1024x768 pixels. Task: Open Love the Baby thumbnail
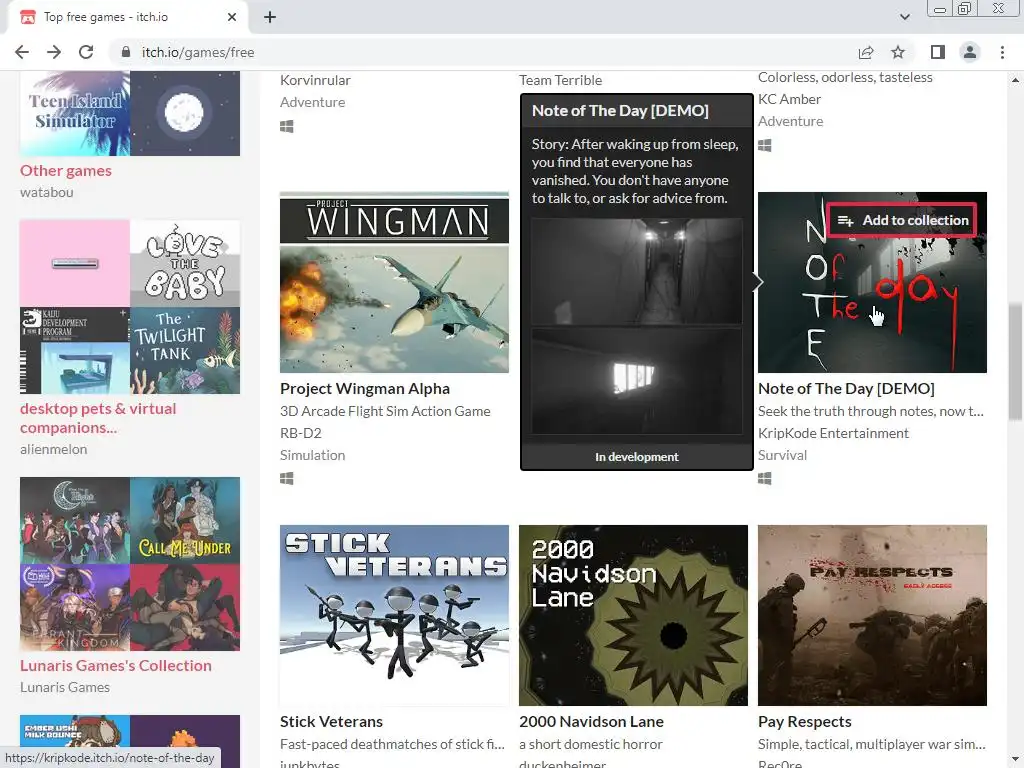(x=185, y=263)
